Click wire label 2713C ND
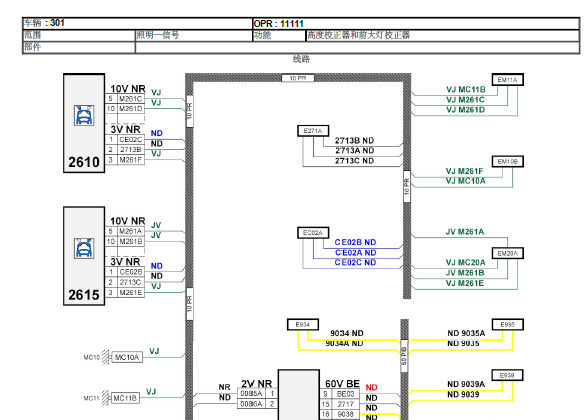The width and height of the screenshot is (585, 420). point(354,161)
